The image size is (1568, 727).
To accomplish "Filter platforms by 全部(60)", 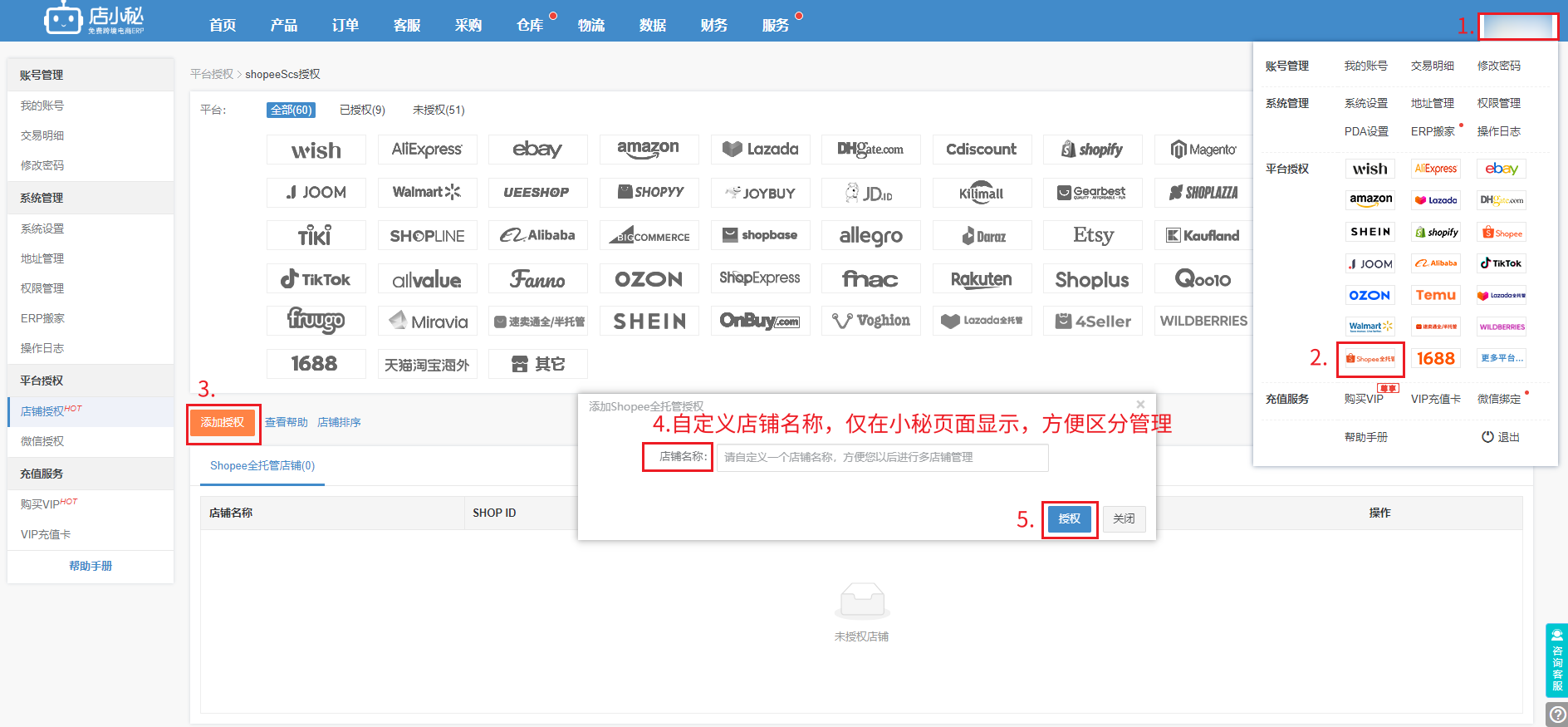I will click(291, 110).
